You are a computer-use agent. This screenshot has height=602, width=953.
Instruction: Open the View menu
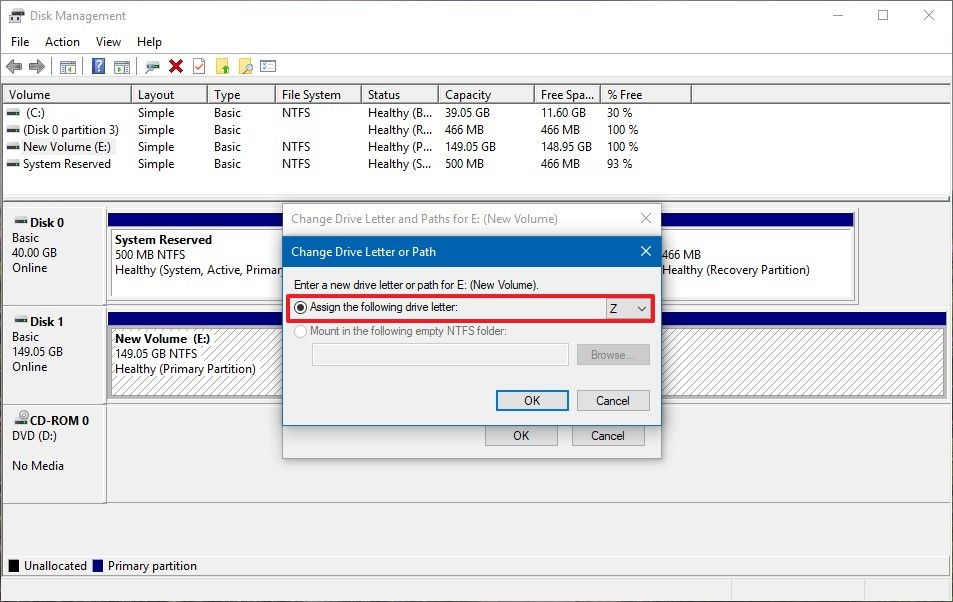(x=108, y=41)
